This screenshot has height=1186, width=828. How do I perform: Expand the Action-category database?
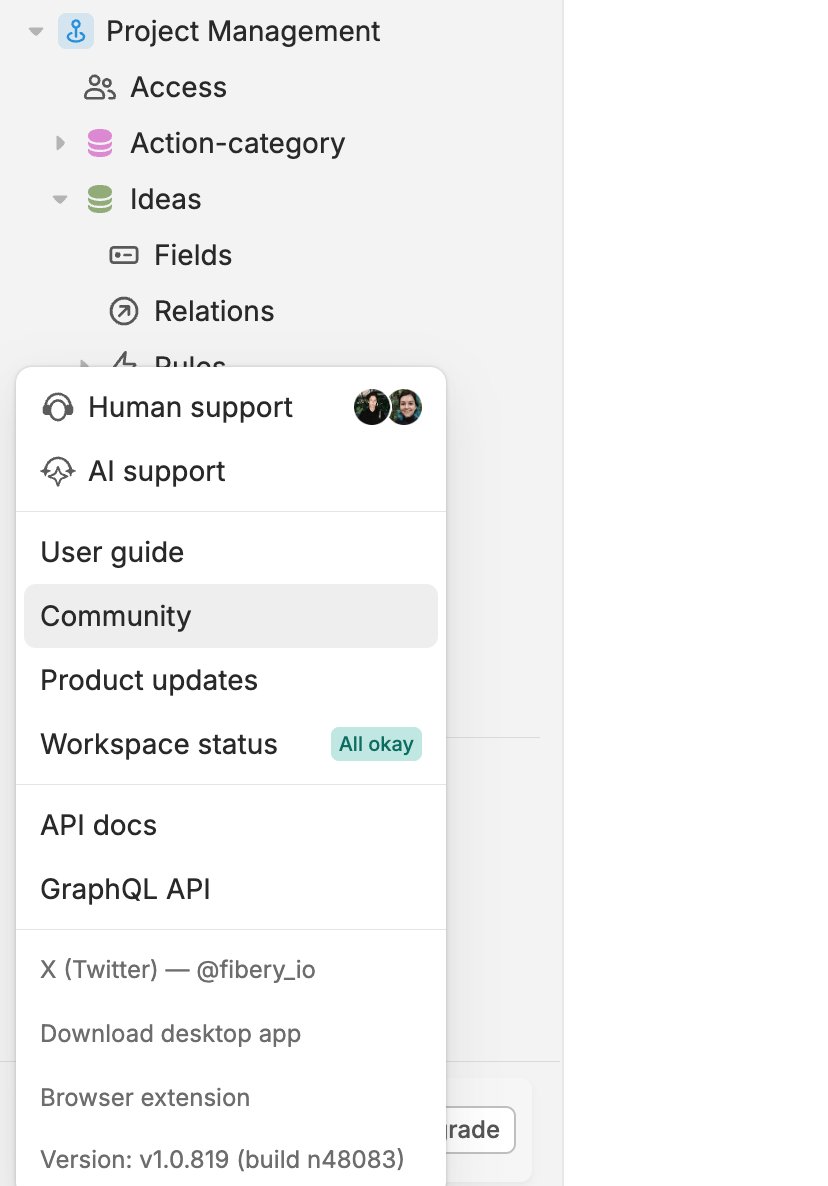pyautogui.click(x=60, y=143)
